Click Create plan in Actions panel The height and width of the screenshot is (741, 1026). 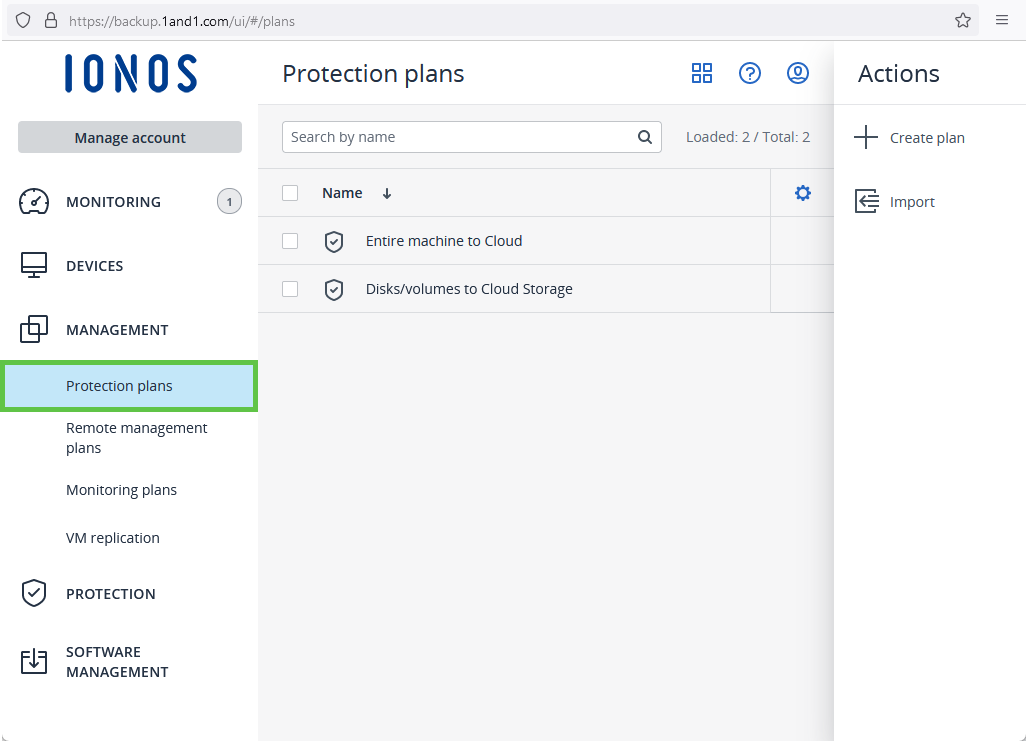tap(926, 138)
